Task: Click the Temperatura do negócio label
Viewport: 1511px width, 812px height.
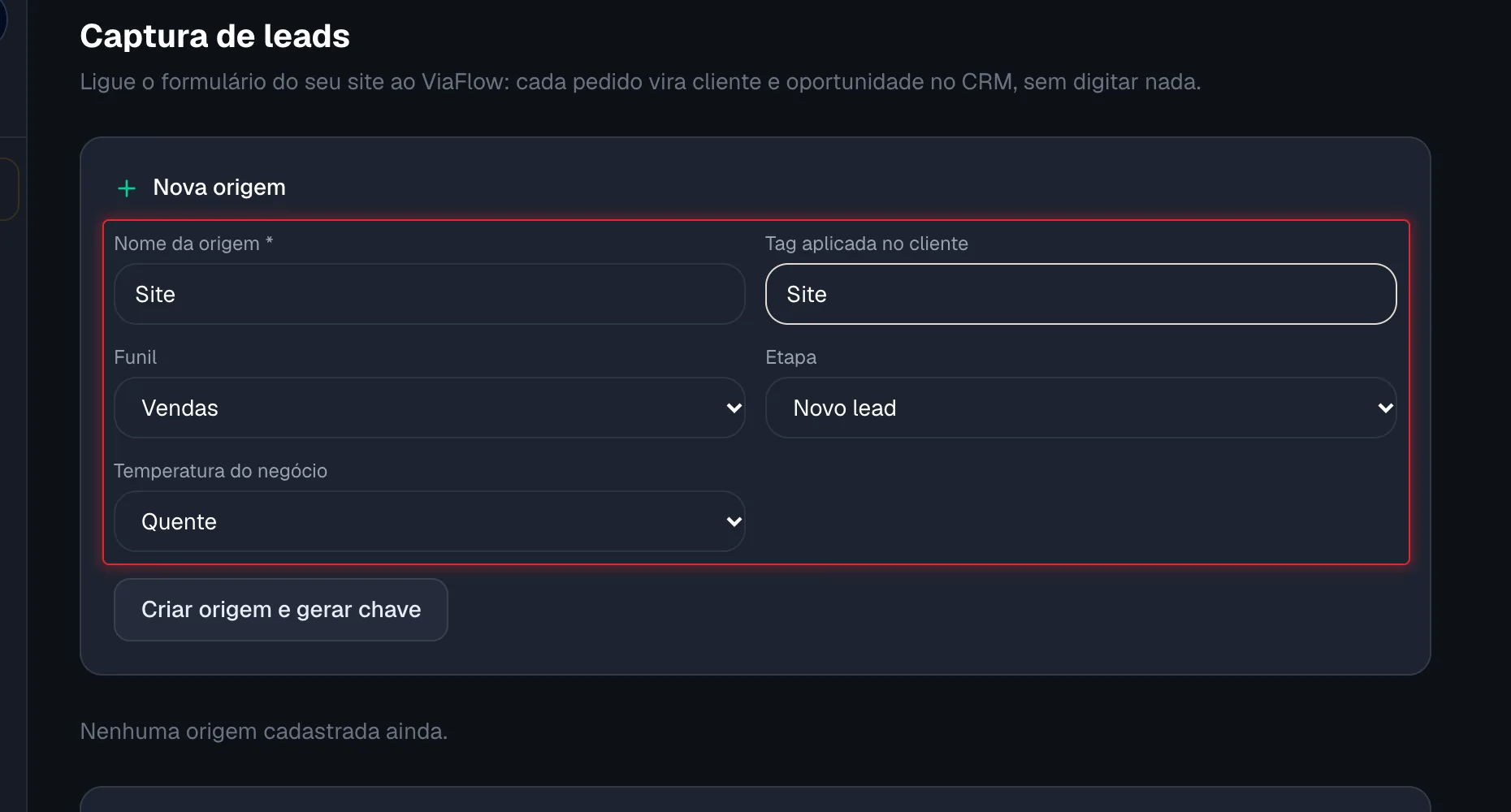Action: tap(221, 471)
